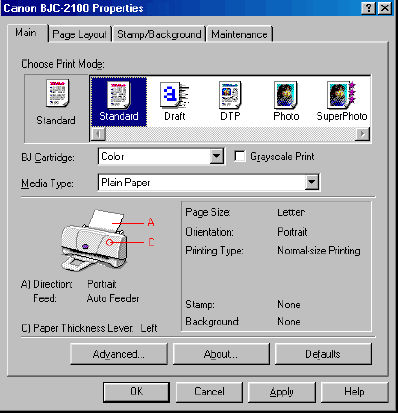The image size is (398, 413).
Task: Switch to the Page Layout tab
Action: pyautogui.click(x=80, y=34)
